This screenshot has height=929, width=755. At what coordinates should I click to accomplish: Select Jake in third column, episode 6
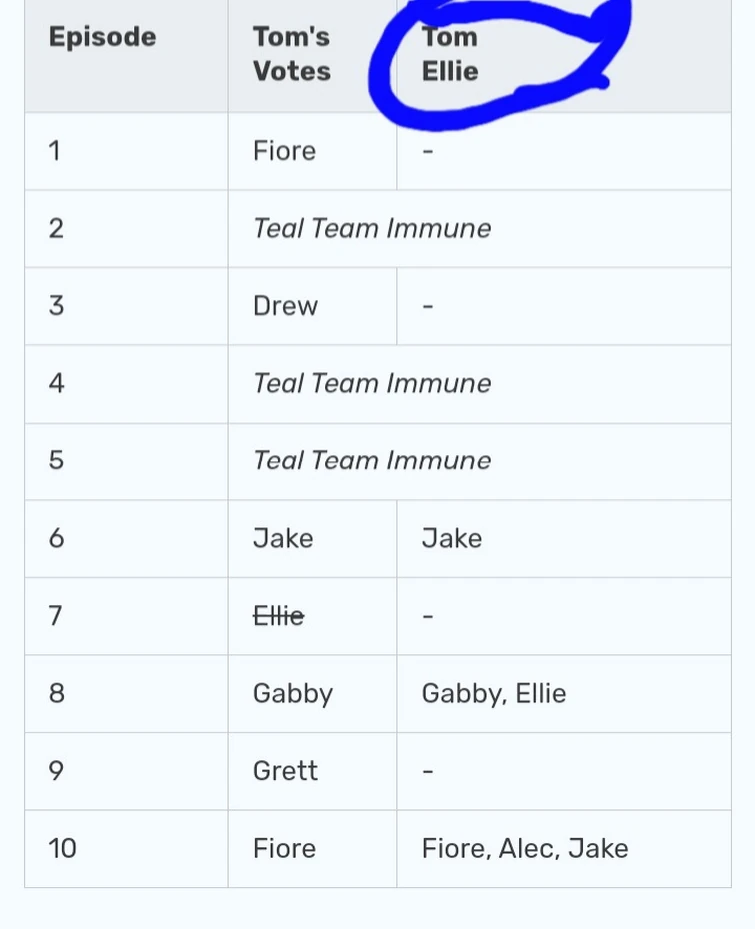coord(452,539)
